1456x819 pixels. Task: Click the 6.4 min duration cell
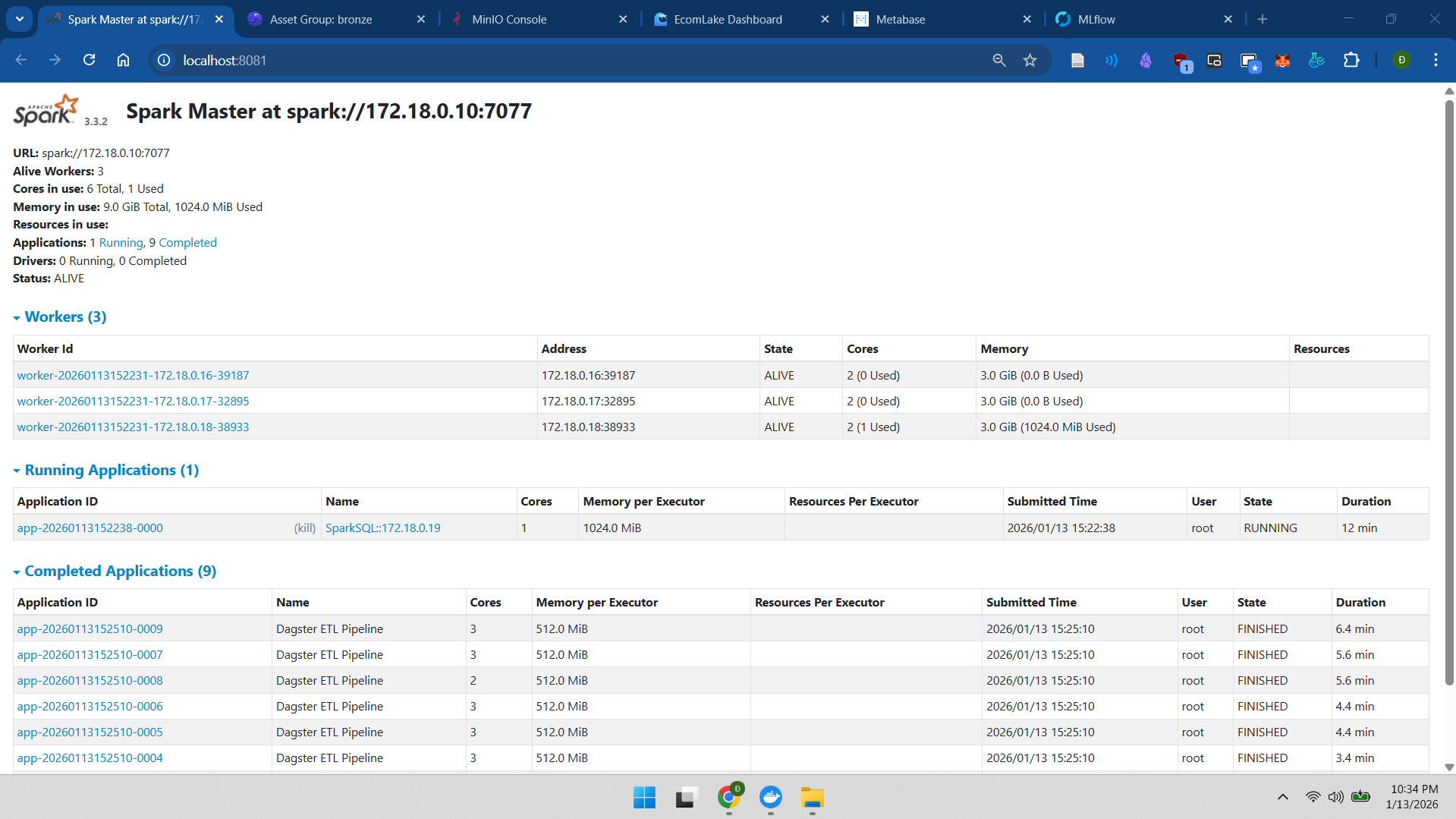[1379, 628]
